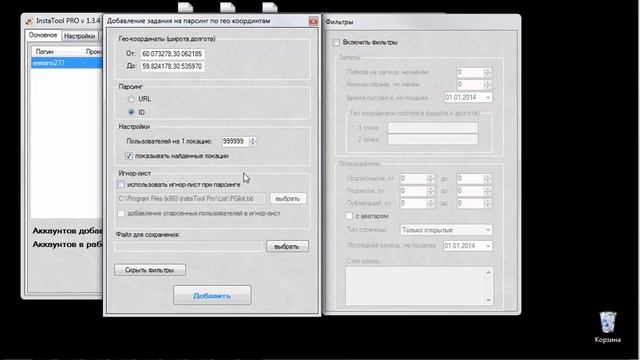Click the Публикаций от field
This screenshot has width=640, height=360.
pyautogui.click(x=413, y=203)
